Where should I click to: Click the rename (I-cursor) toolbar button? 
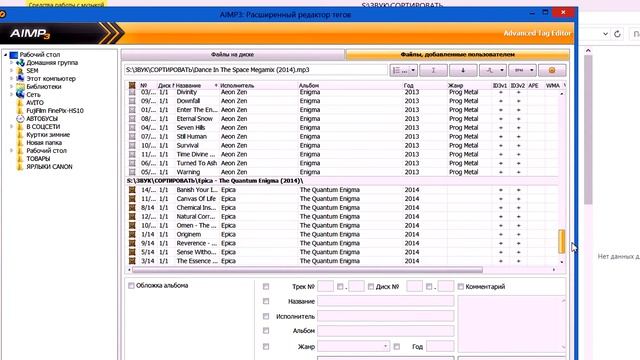(433, 70)
